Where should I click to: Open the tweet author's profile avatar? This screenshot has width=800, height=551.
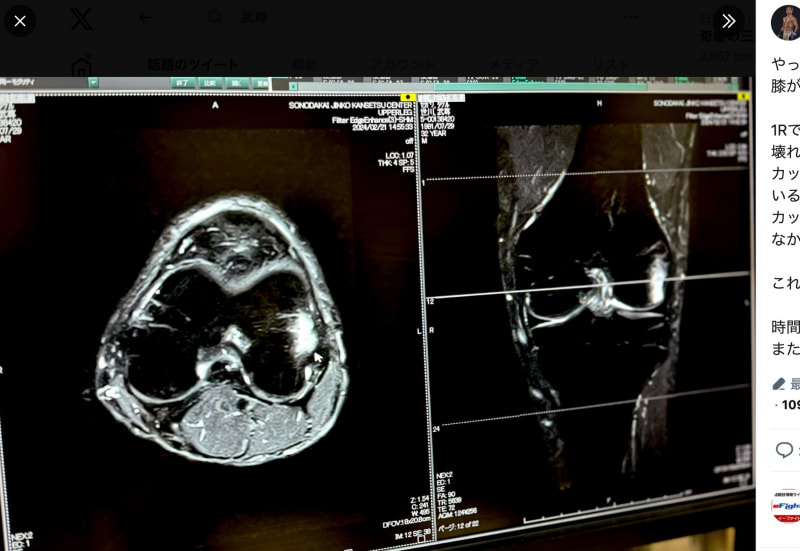[786, 22]
